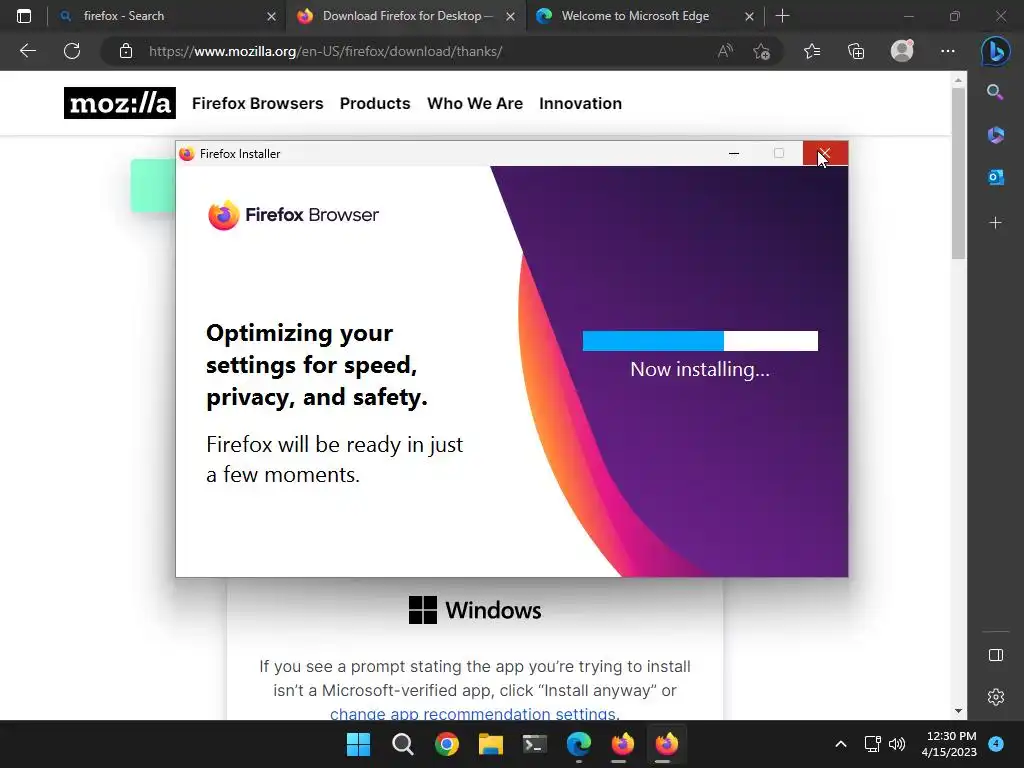Open the Who We Are menu
Screen dimensions: 1024x768
click(x=475, y=103)
